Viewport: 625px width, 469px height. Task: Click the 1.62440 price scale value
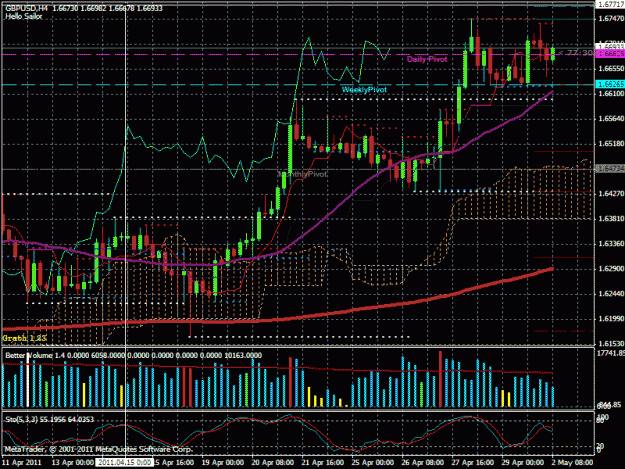[x=611, y=294]
